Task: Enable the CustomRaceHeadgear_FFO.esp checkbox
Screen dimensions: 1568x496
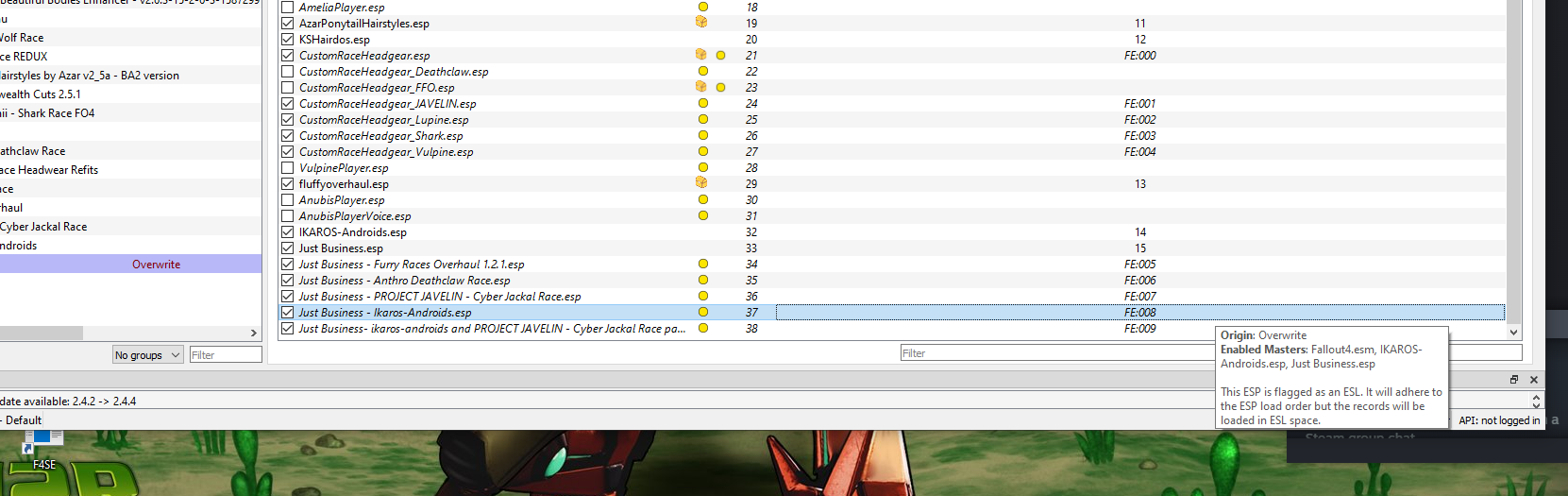Action: [x=288, y=87]
